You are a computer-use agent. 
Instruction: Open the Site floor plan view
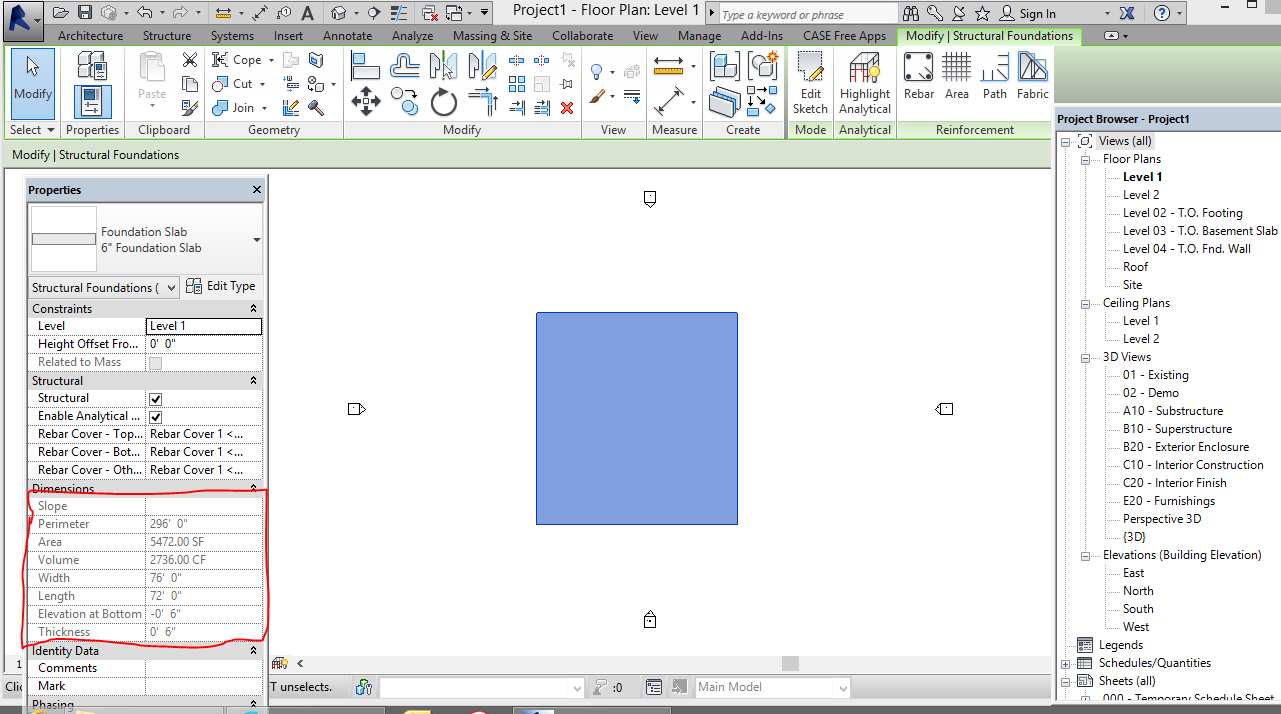pos(1132,285)
